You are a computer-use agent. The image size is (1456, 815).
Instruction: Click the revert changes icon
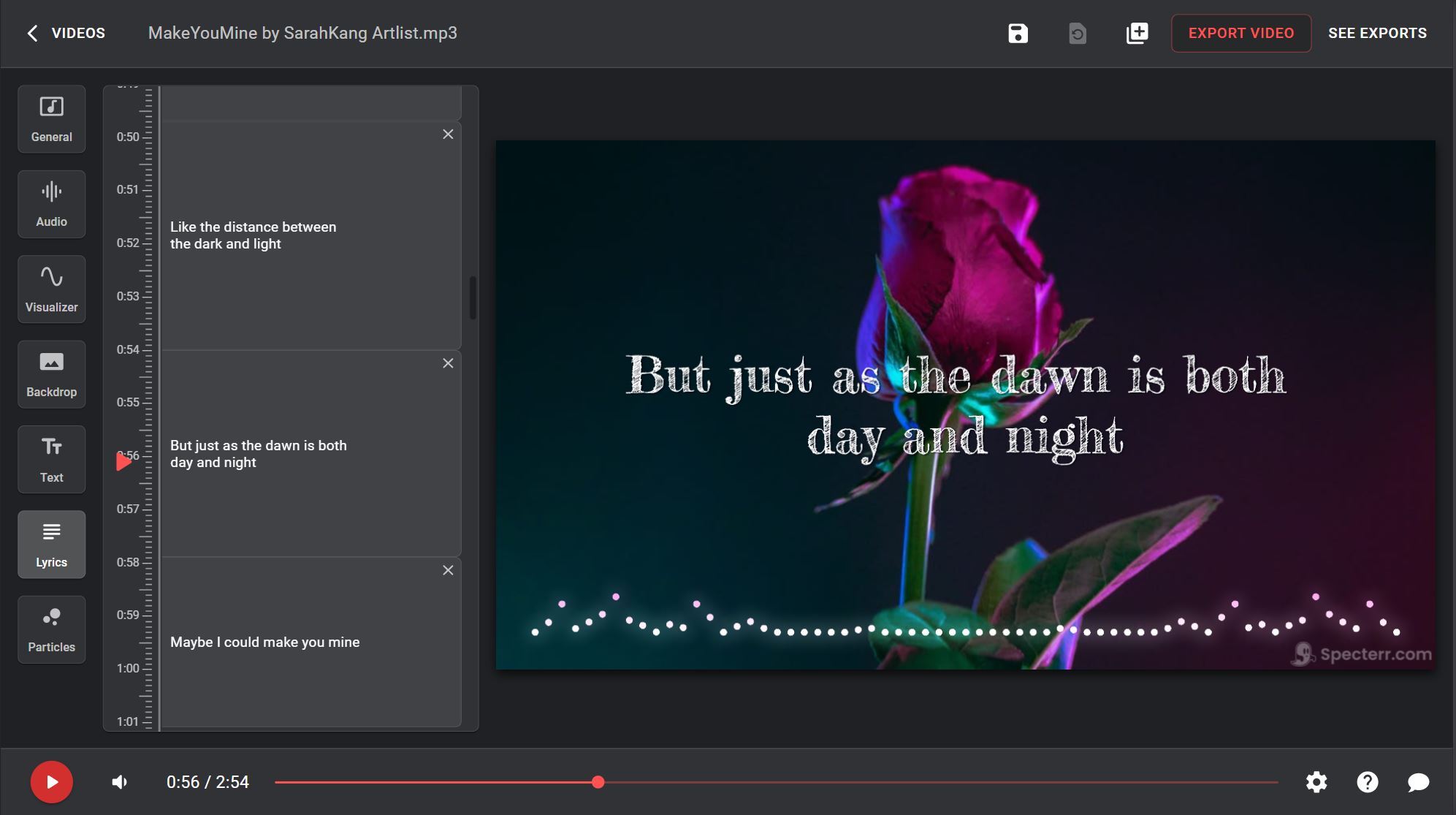pos(1075,33)
